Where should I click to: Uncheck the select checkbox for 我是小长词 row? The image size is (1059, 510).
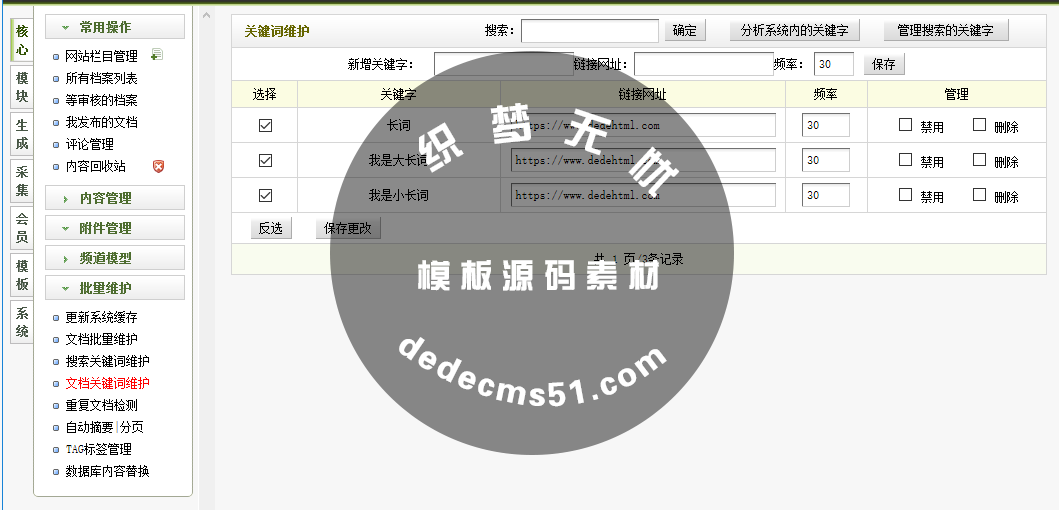(265, 196)
